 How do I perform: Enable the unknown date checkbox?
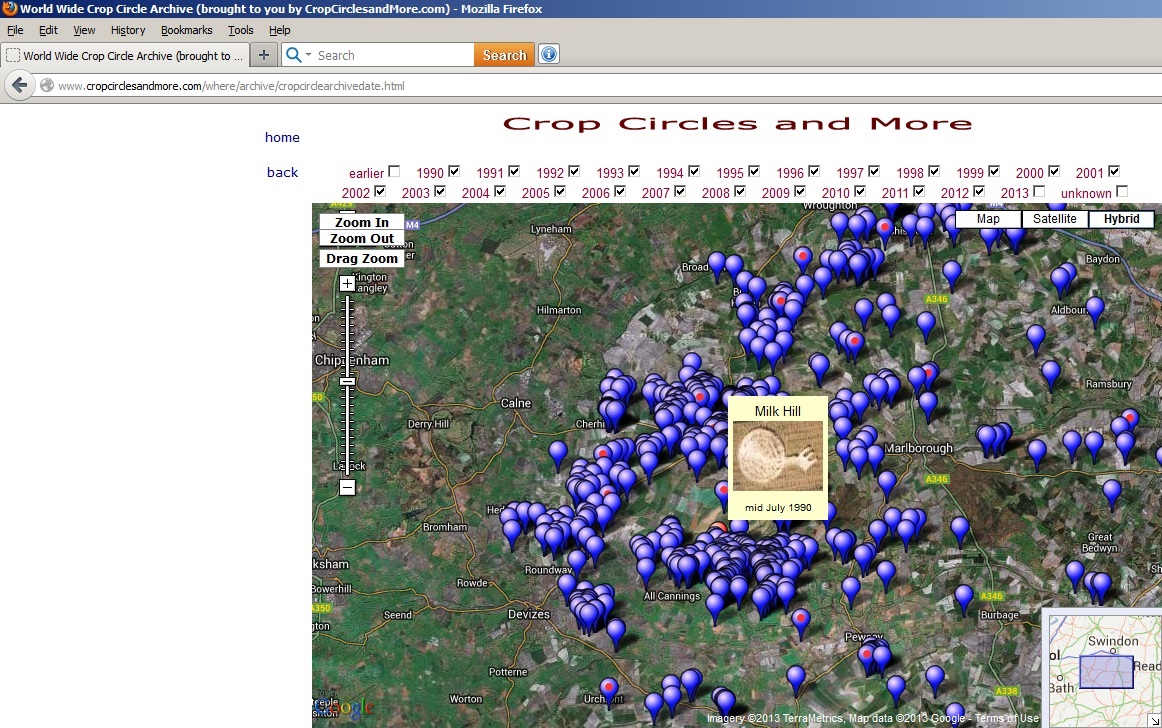1122,191
